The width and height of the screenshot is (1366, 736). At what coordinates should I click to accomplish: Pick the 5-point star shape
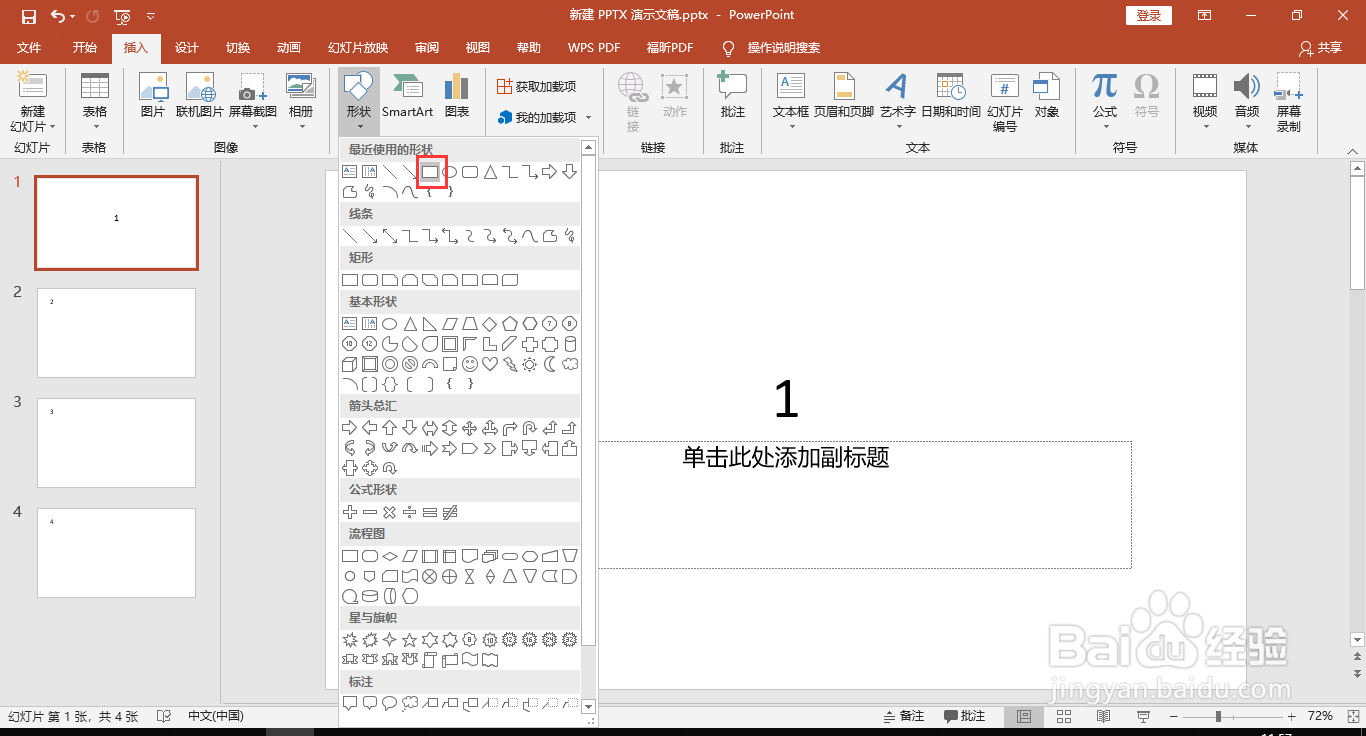pos(410,640)
